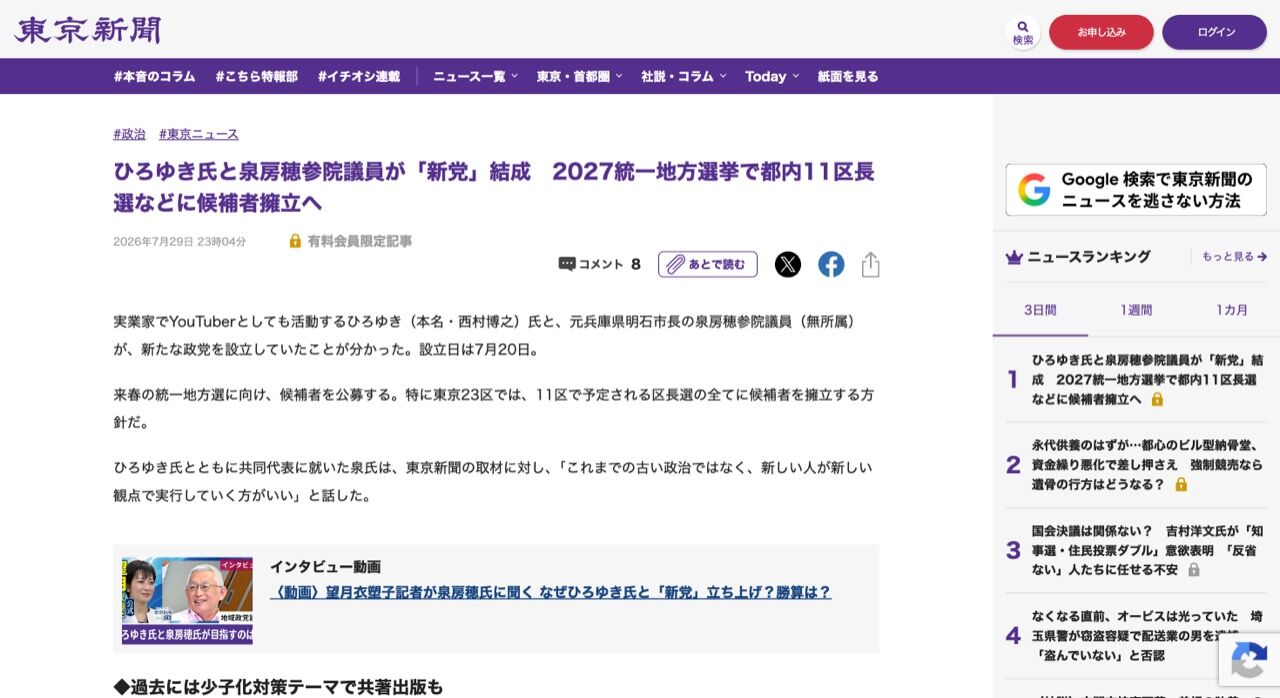
Task: Click lock icon on ranking item 3
Action: [x=1193, y=569]
